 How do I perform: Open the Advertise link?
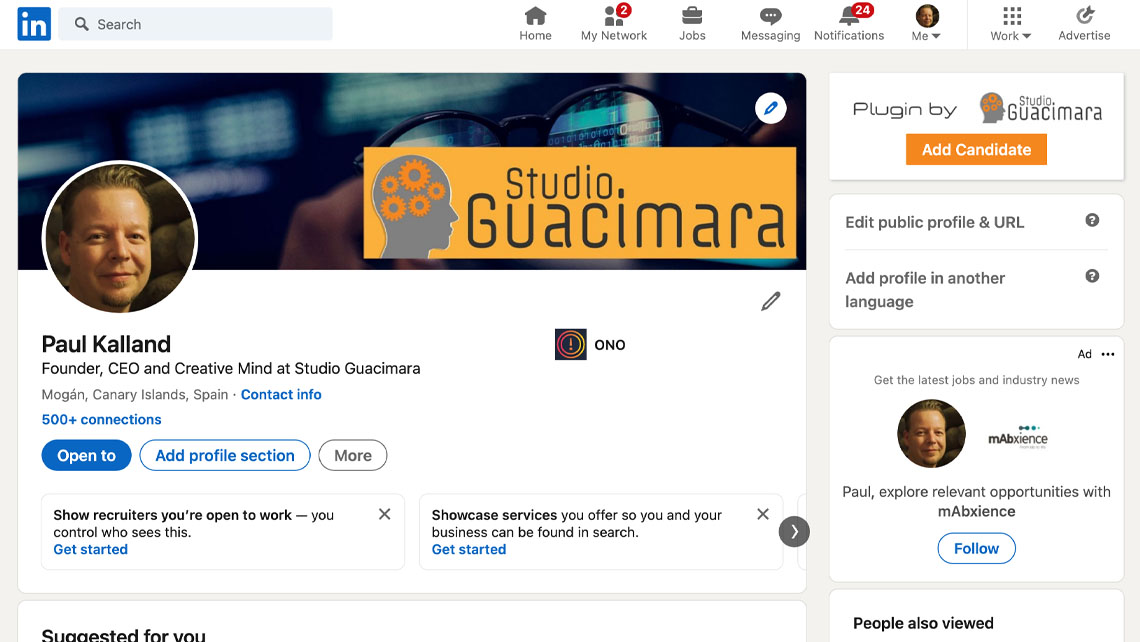pyautogui.click(x=1084, y=24)
